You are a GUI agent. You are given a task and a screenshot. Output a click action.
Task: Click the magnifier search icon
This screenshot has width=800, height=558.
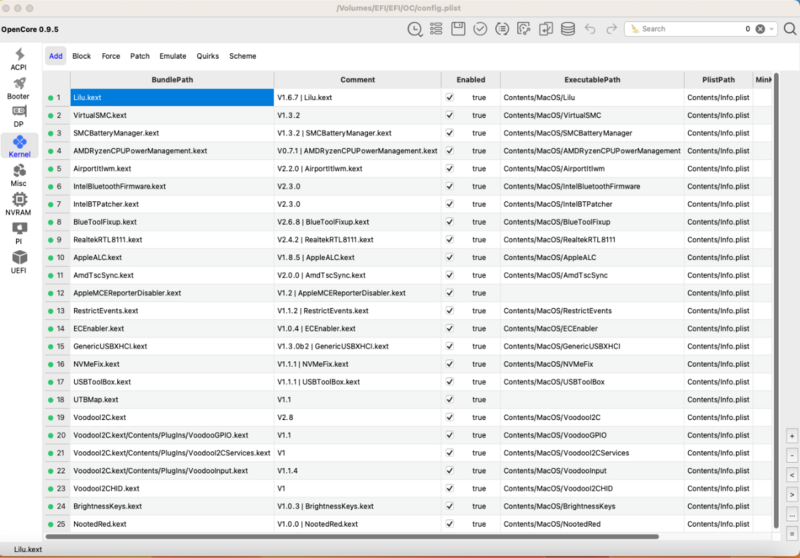tap(790, 29)
